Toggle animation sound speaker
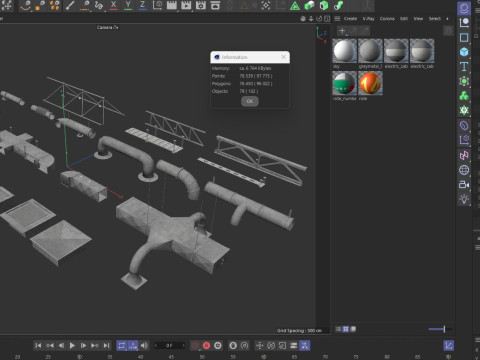Viewport: 480px width, 360px height. click(x=144, y=346)
